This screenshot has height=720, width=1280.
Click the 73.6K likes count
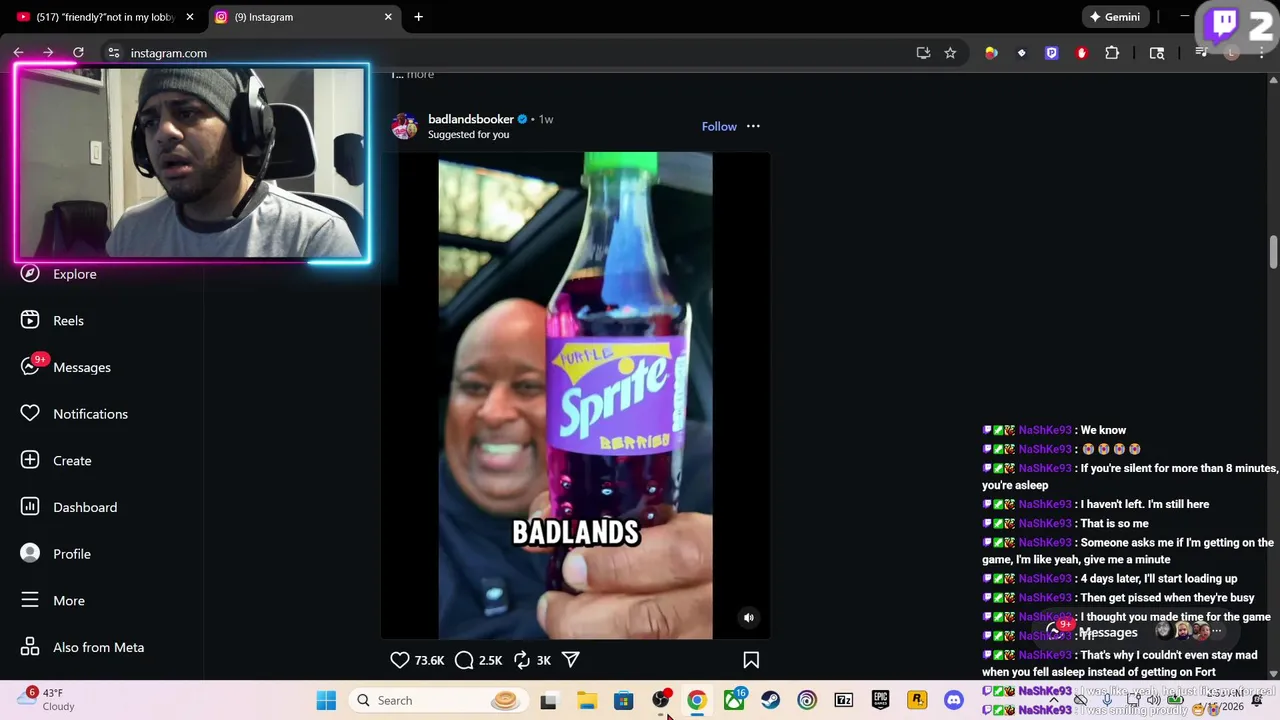point(429,660)
